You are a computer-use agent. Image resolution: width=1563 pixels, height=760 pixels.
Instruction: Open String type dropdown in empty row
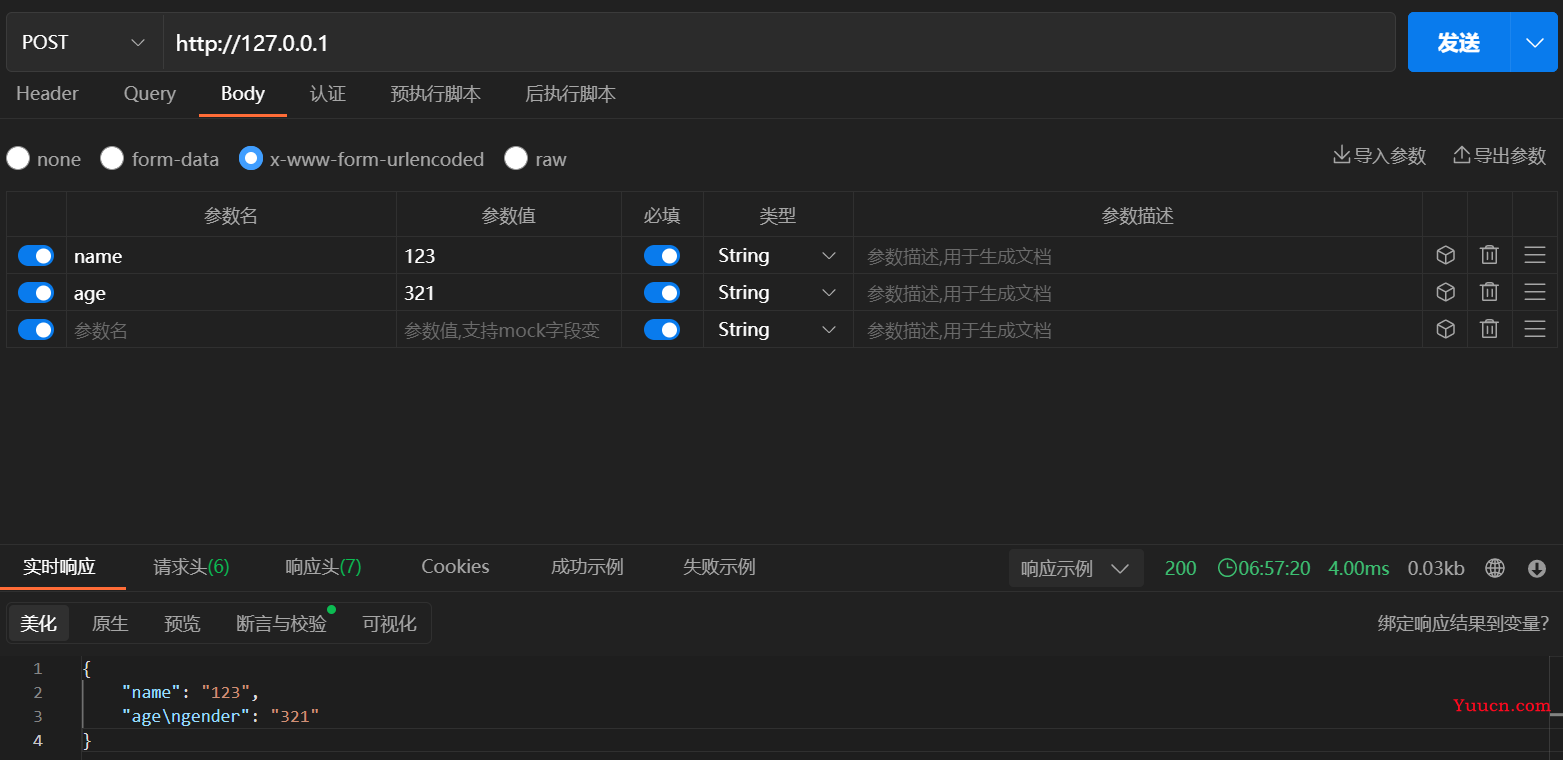(x=778, y=330)
